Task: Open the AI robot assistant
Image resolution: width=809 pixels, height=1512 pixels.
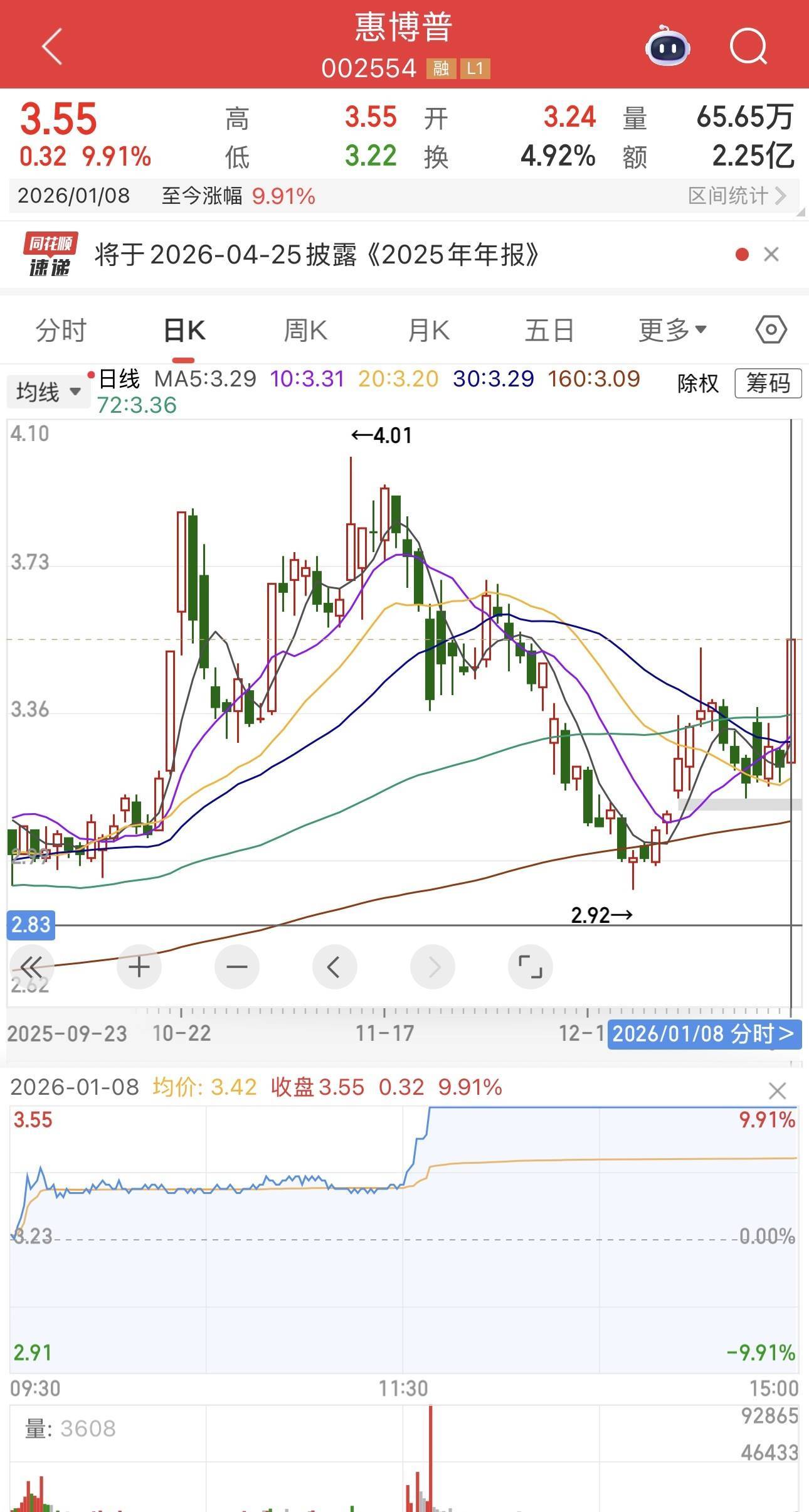Action: tap(667, 46)
